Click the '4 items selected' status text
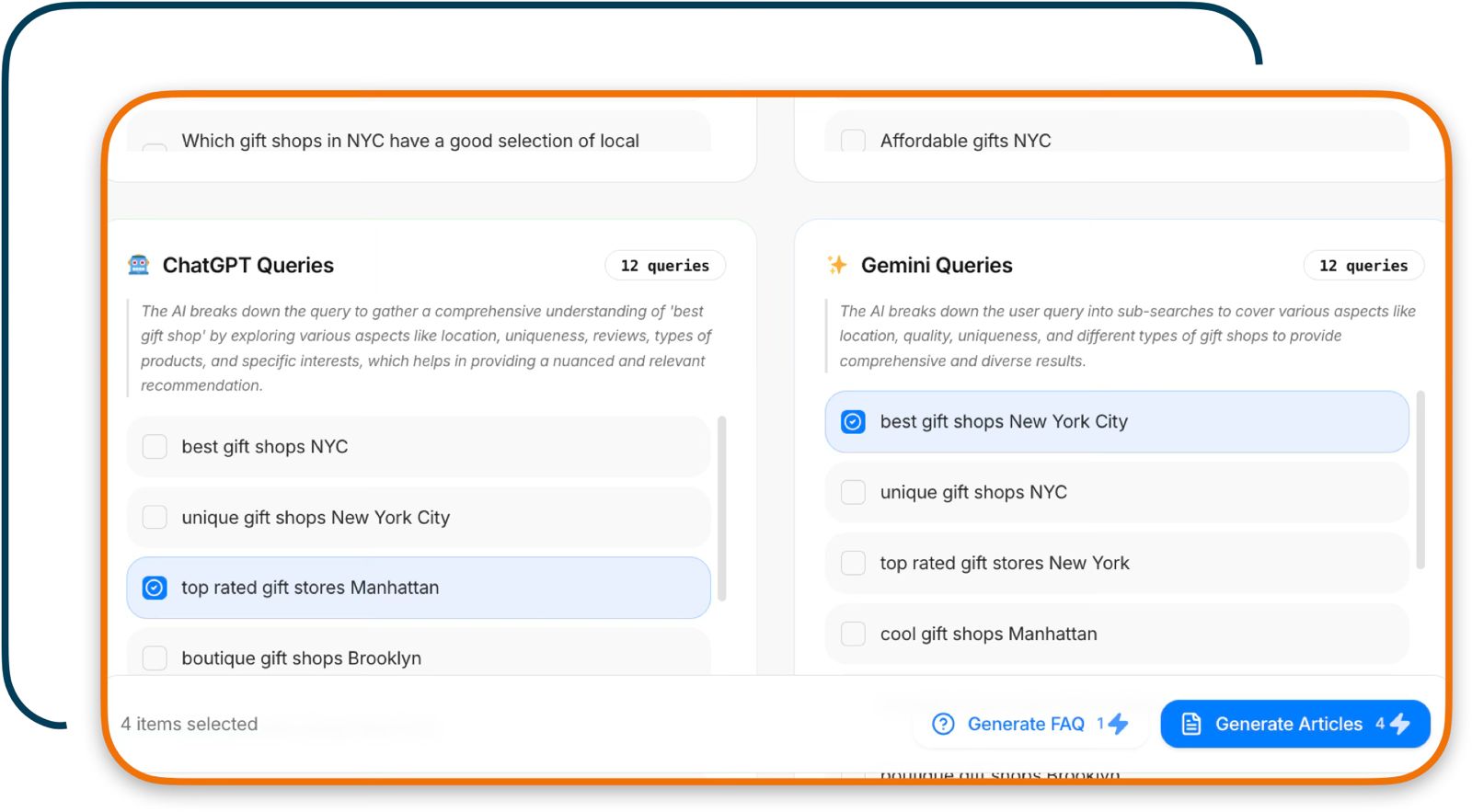 click(190, 724)
